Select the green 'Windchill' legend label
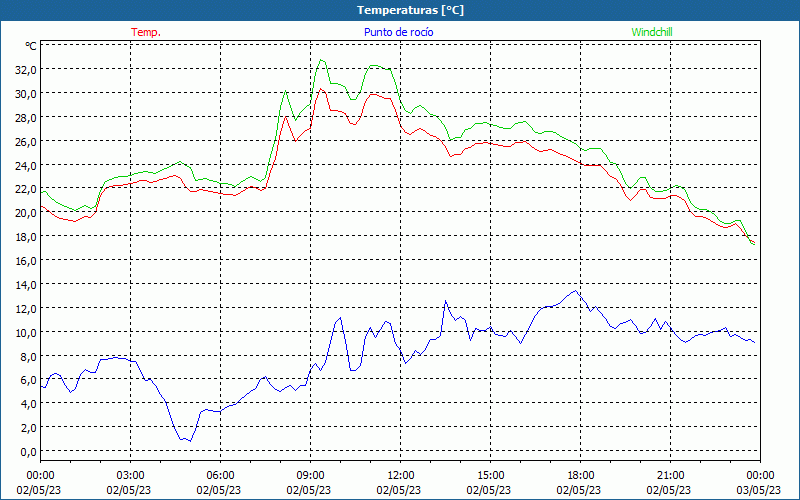 [x=652, y=32]
